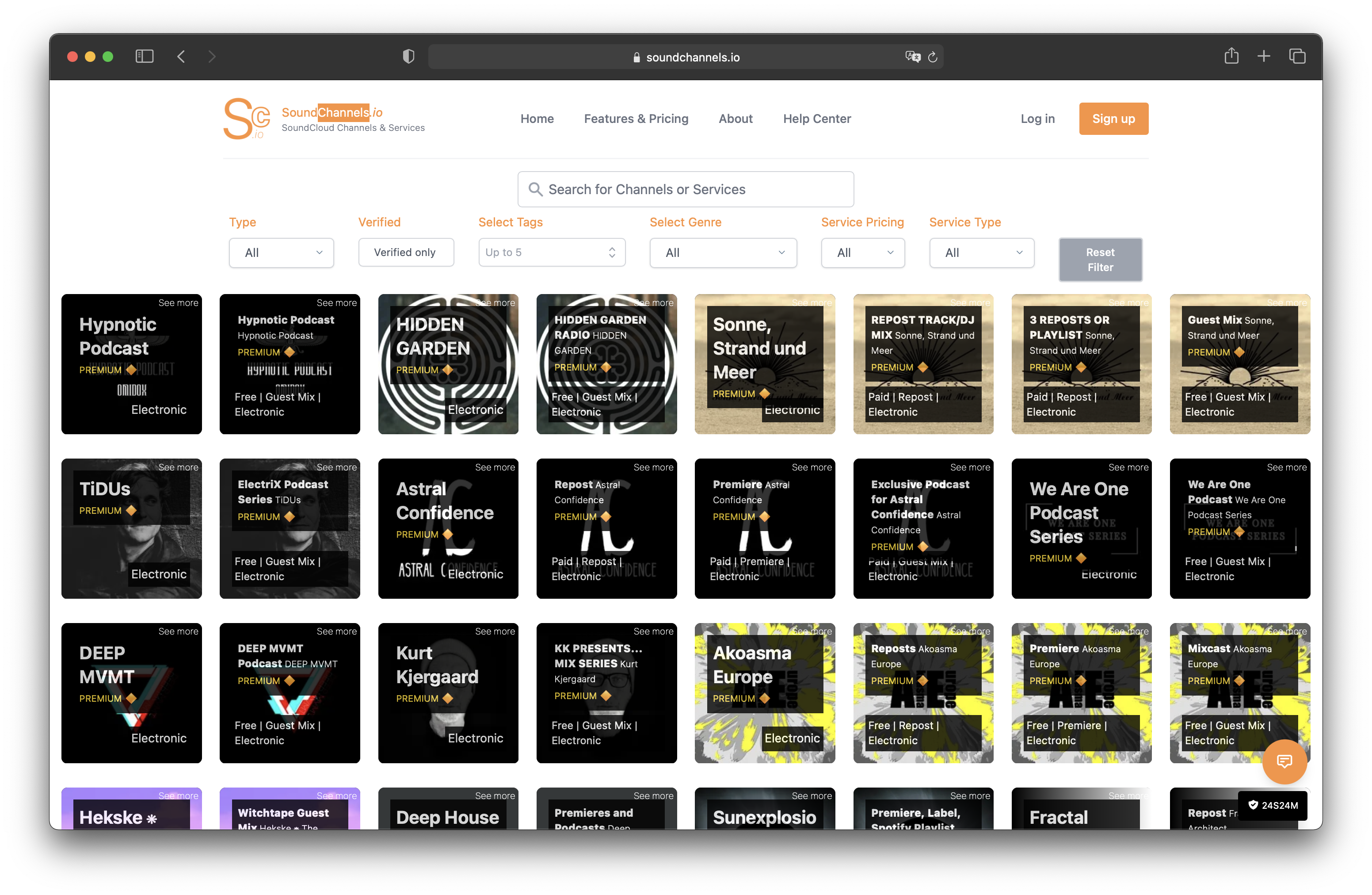1372x895 pixels.
Task: Open the 3 REPOSTS OR PLAYLIST service card
Action: [x=1082, y=364]
